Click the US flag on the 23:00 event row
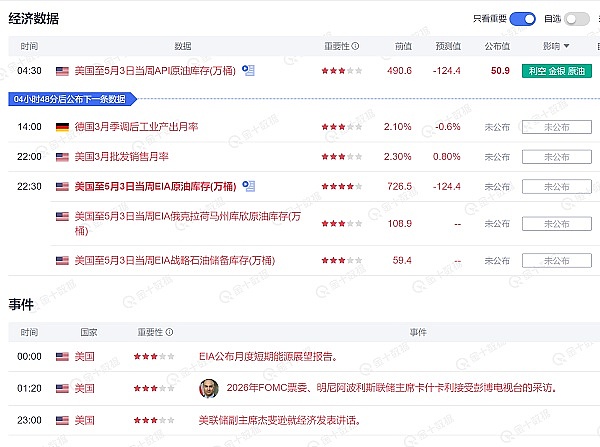Viewport: 600px width, 447px height. click(x=62, y=420)
